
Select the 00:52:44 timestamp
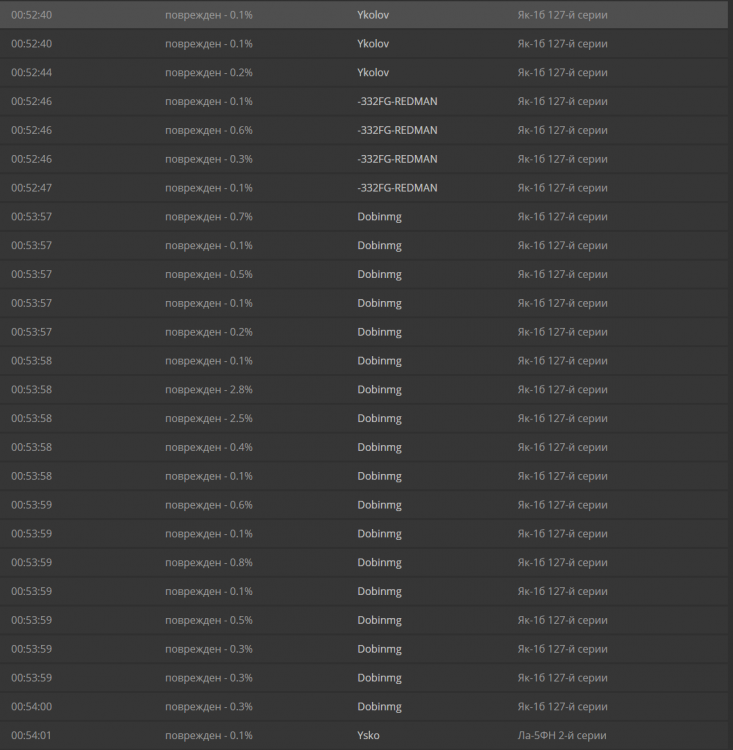(x=31, y=73)
